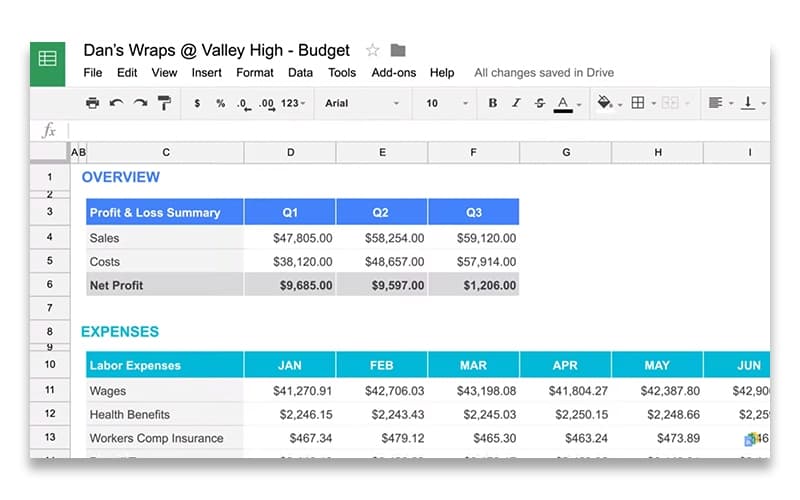The image size is (800, 500).
Task: Click the Google Sheets home logo
Action: 48,59
